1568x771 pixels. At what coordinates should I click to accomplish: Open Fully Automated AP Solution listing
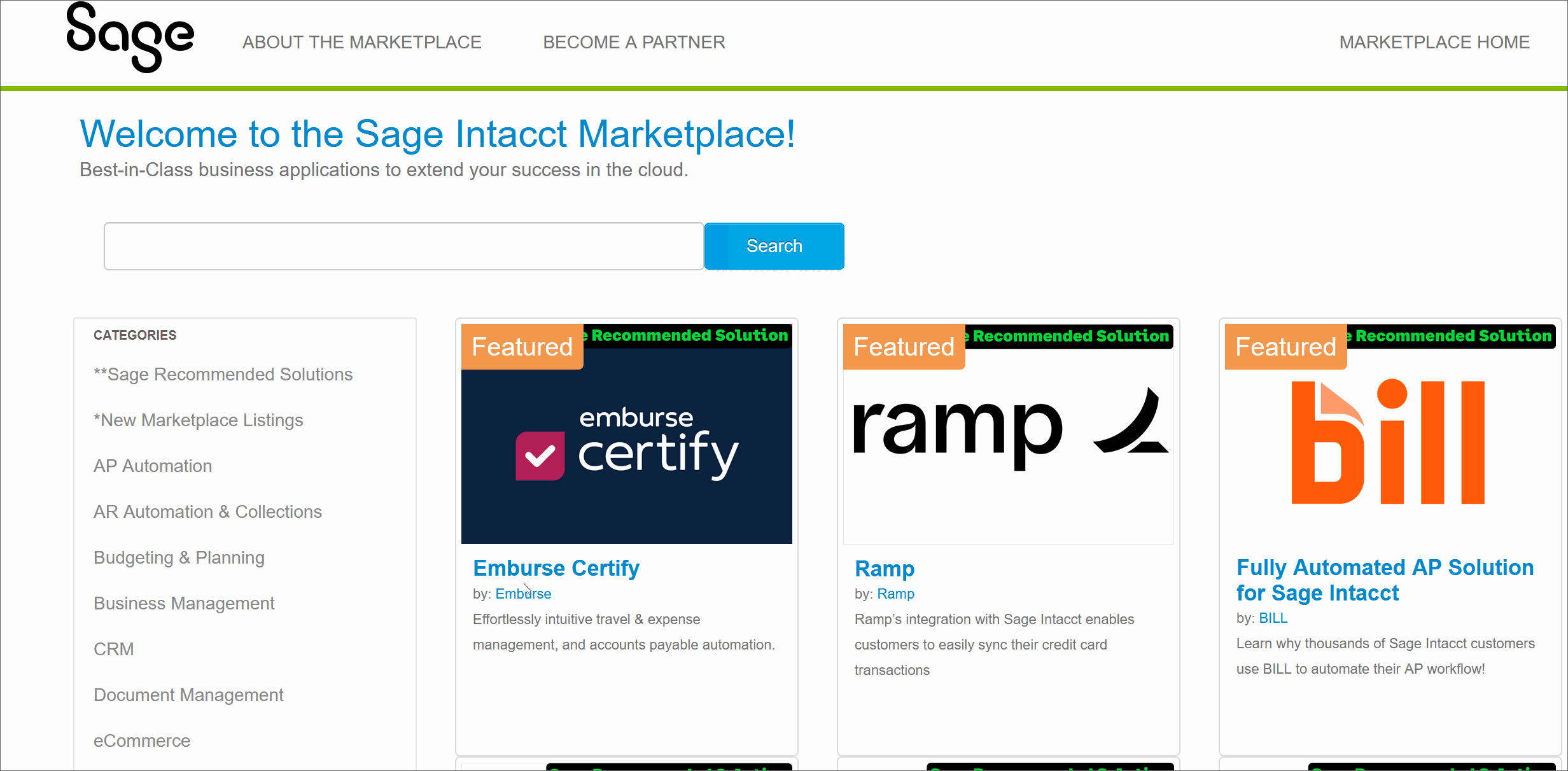[x=1385, y=580]
